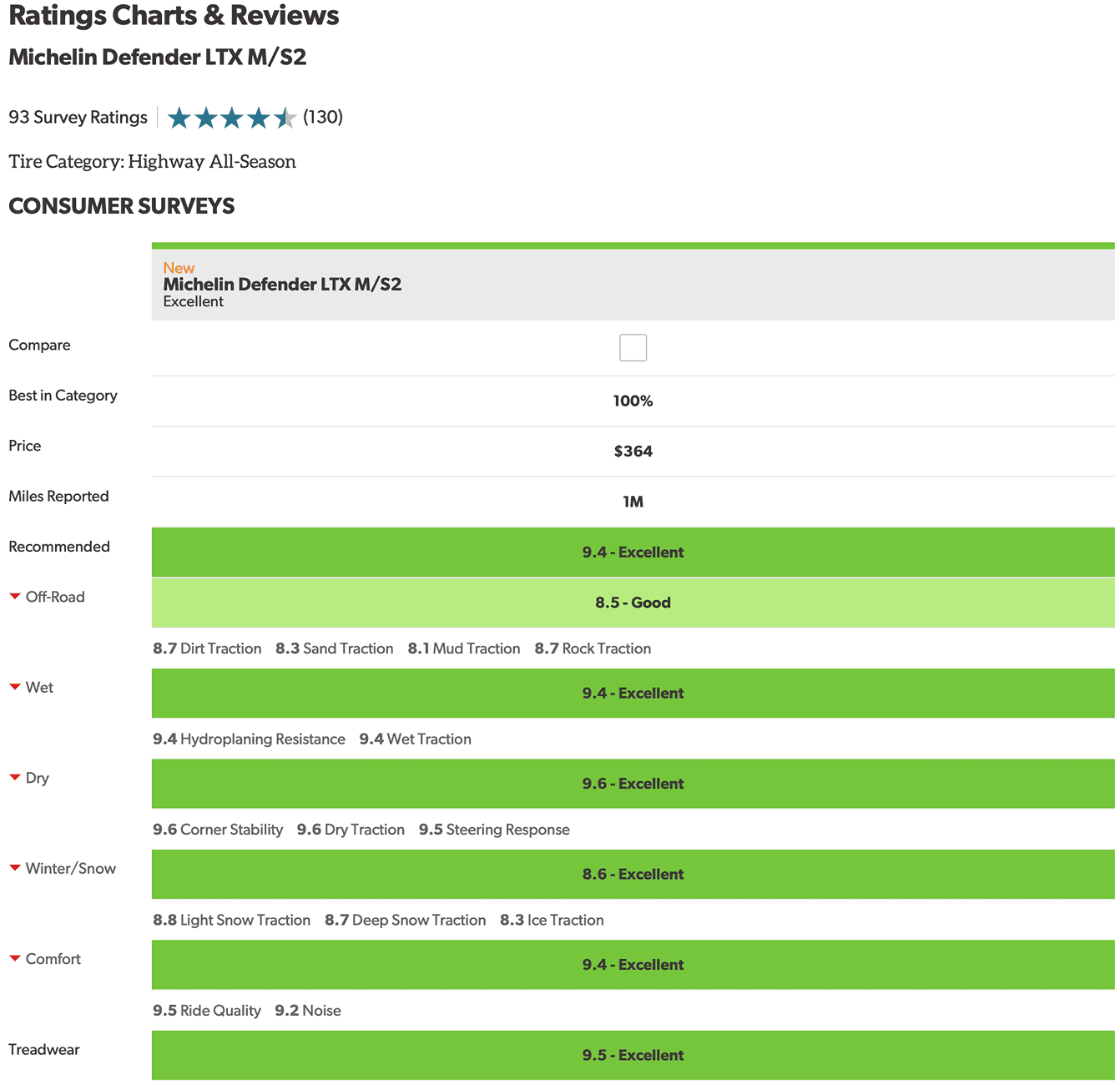The width and height of the screenshot is (1120, 1085).
Task: Click 9.4 Wet Traction sub-rating
Action: 416,739
